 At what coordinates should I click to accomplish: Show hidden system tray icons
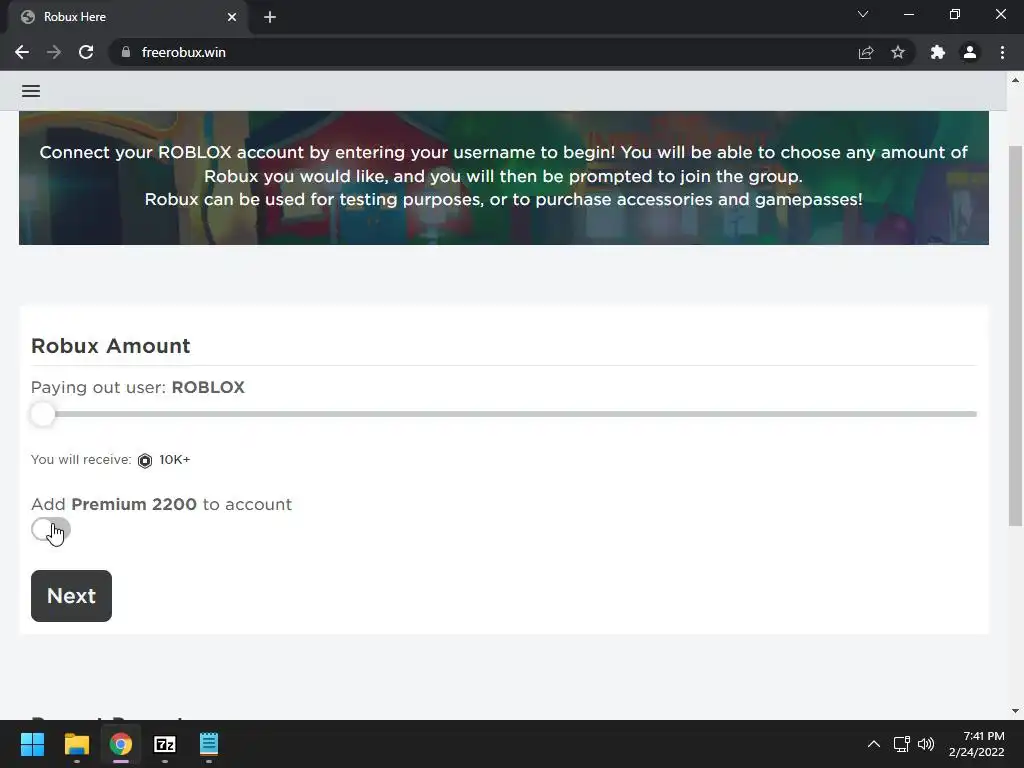pyautogui.click(x=874, y=744)
